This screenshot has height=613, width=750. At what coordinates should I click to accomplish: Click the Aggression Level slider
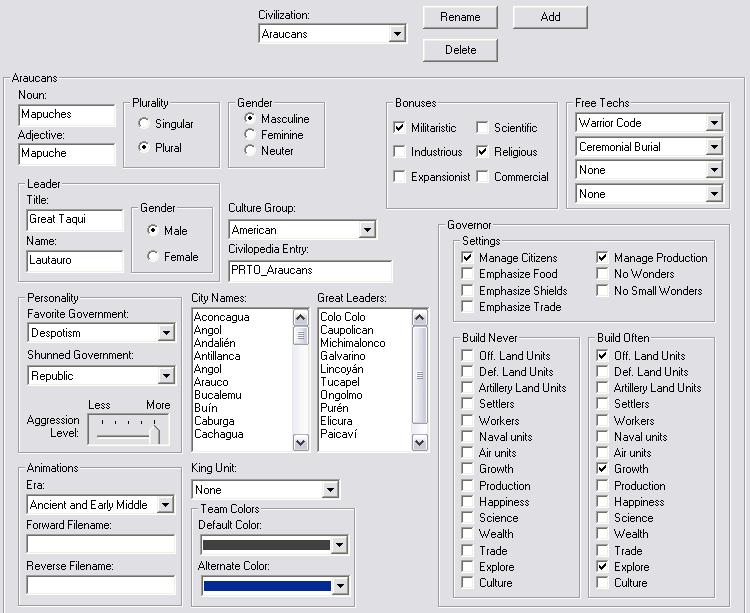(x=129, y=430)
